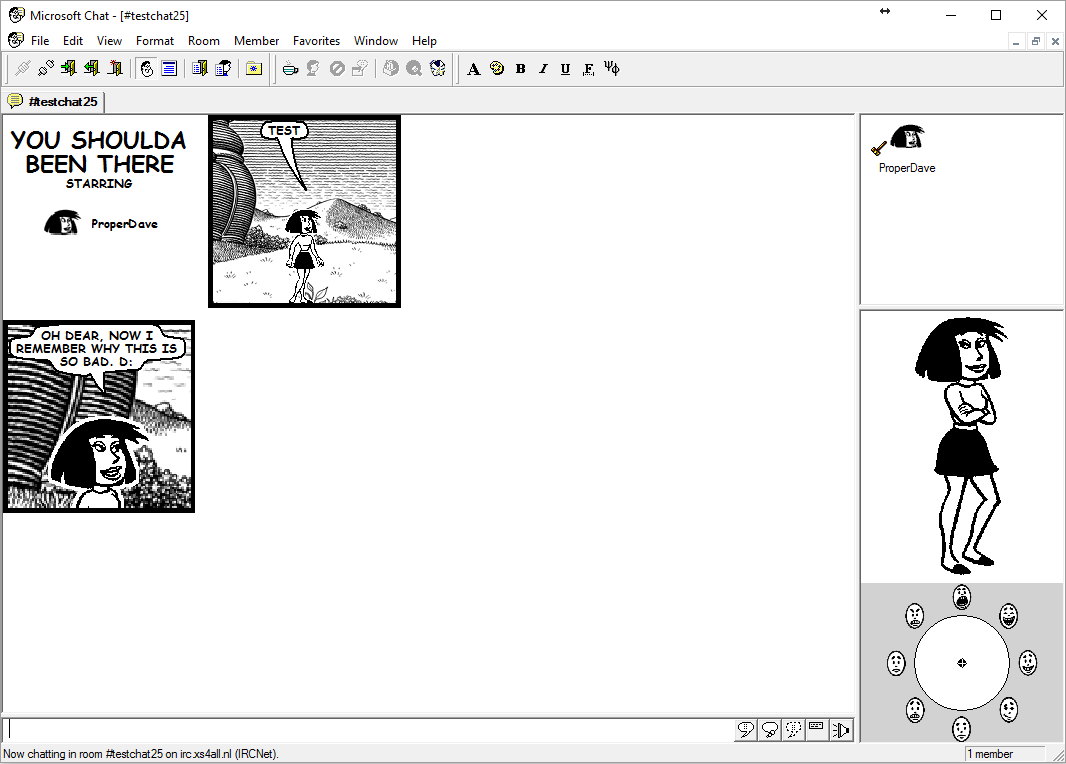This screenshot has height=764, width=1066.
Task: Open the Room menu
Action: 204,41
